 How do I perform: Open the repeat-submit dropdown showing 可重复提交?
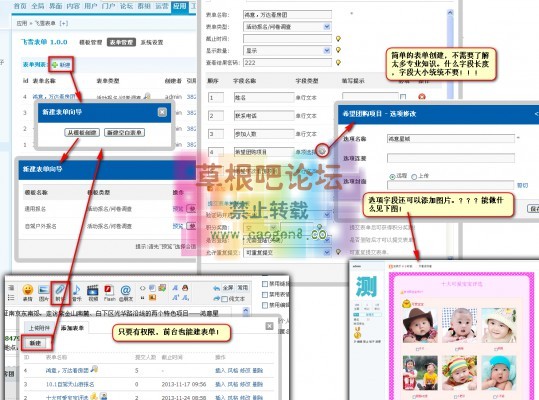tap(287, 252)
